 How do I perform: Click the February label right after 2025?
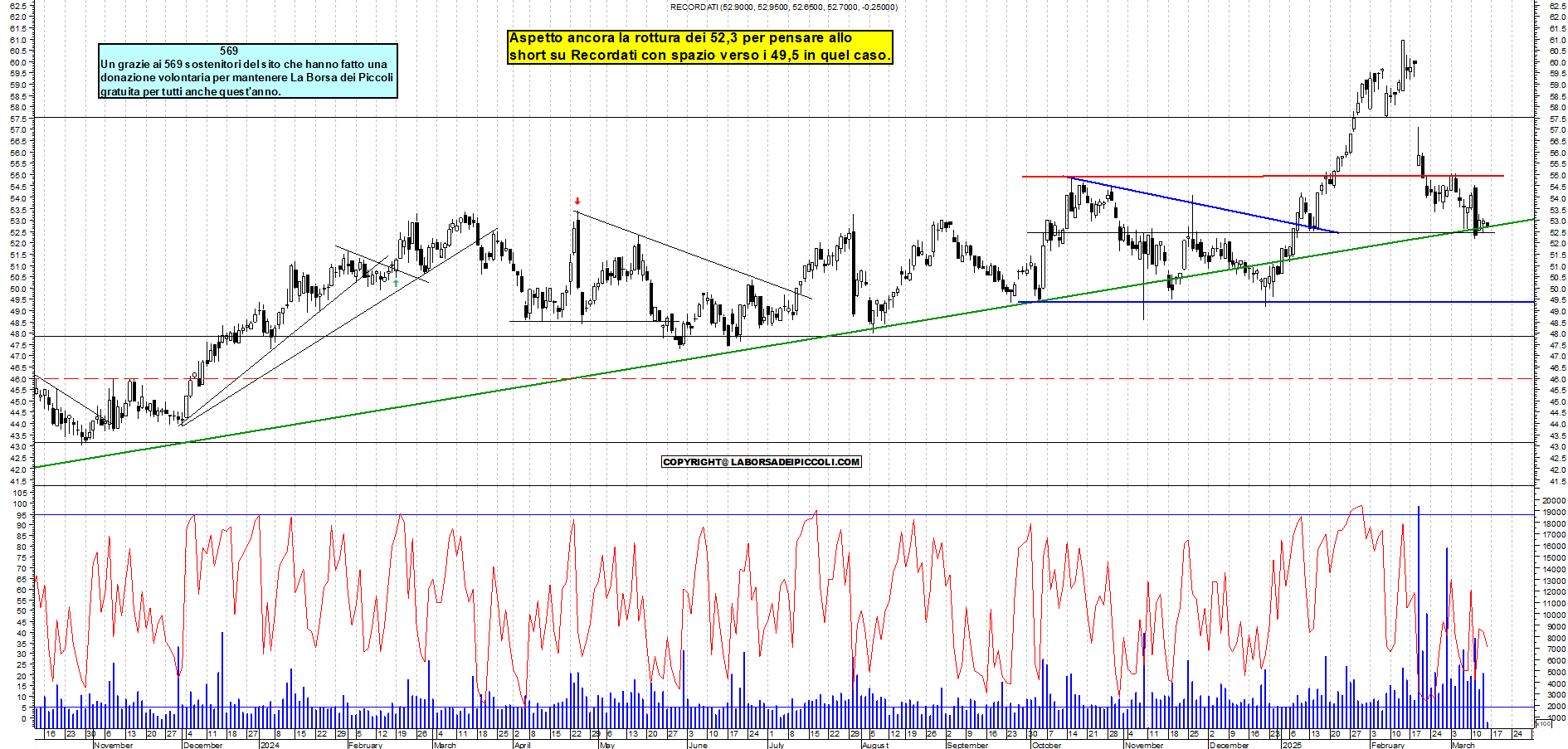point(1388,745)
